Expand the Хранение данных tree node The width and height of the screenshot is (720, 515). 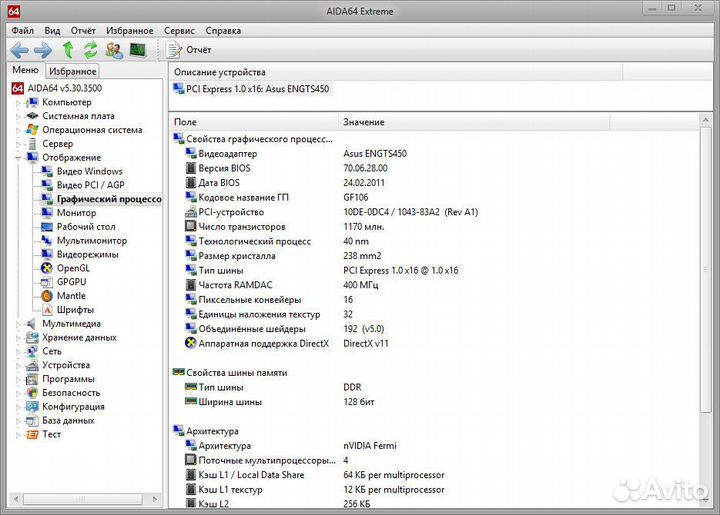click(x=18, y=338)
